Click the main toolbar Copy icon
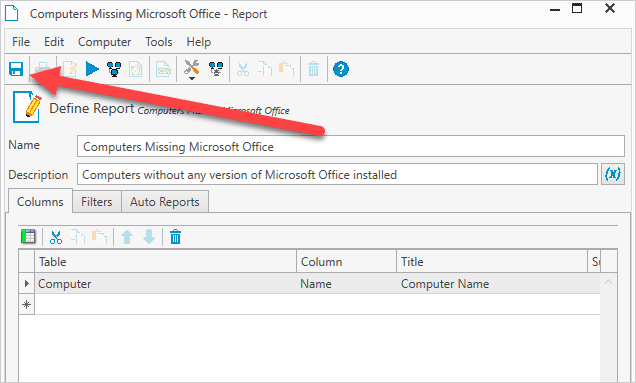 (x=265, y=69)
